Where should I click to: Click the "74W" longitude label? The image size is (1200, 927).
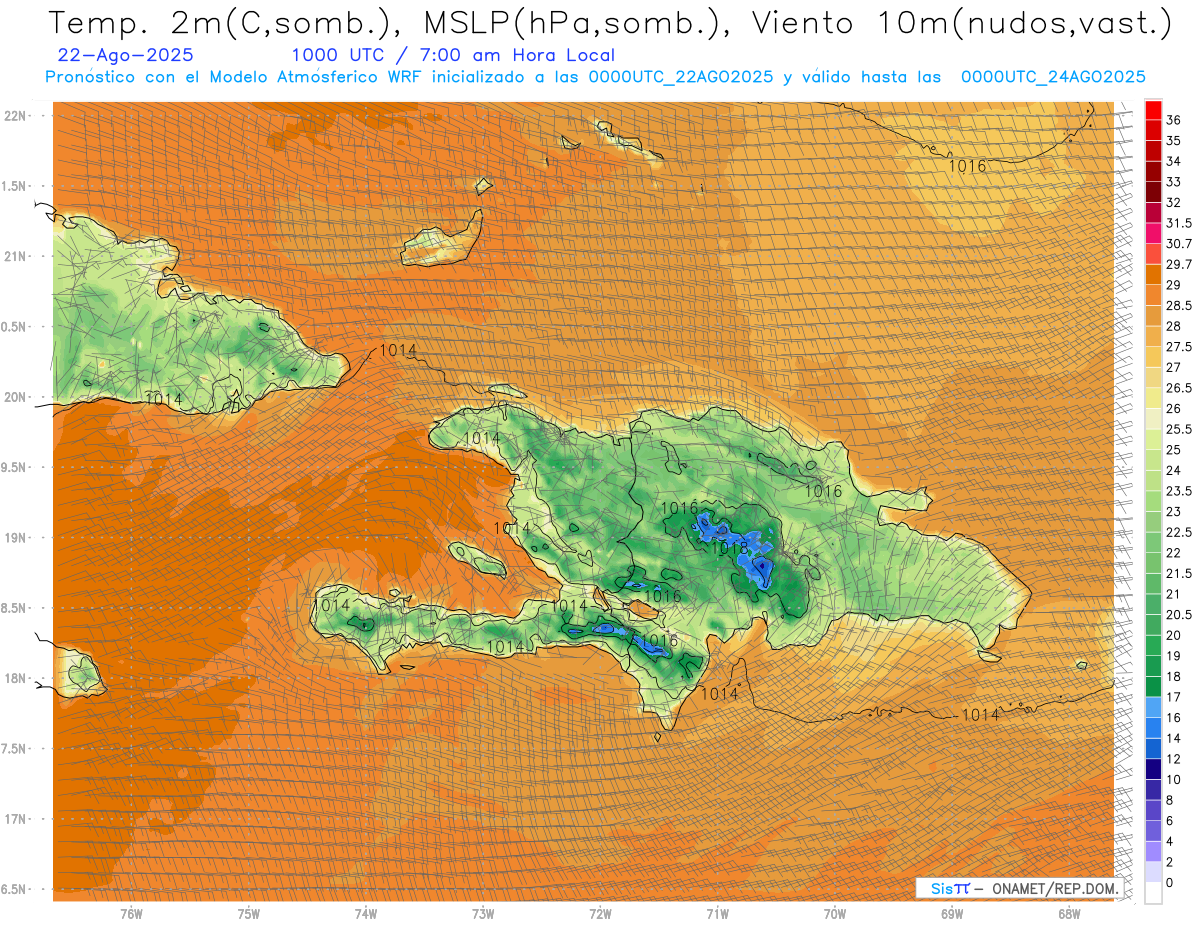(x=366, y=914)
